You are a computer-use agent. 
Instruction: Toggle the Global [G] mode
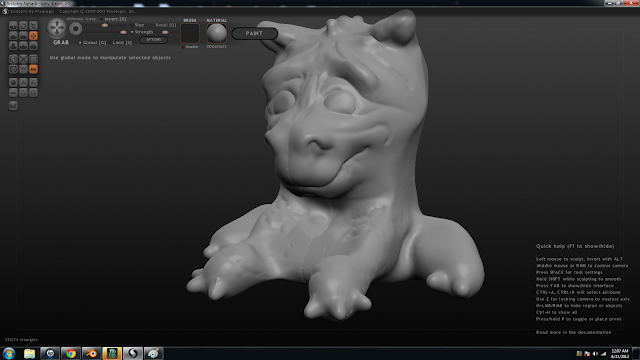[93, 42]
